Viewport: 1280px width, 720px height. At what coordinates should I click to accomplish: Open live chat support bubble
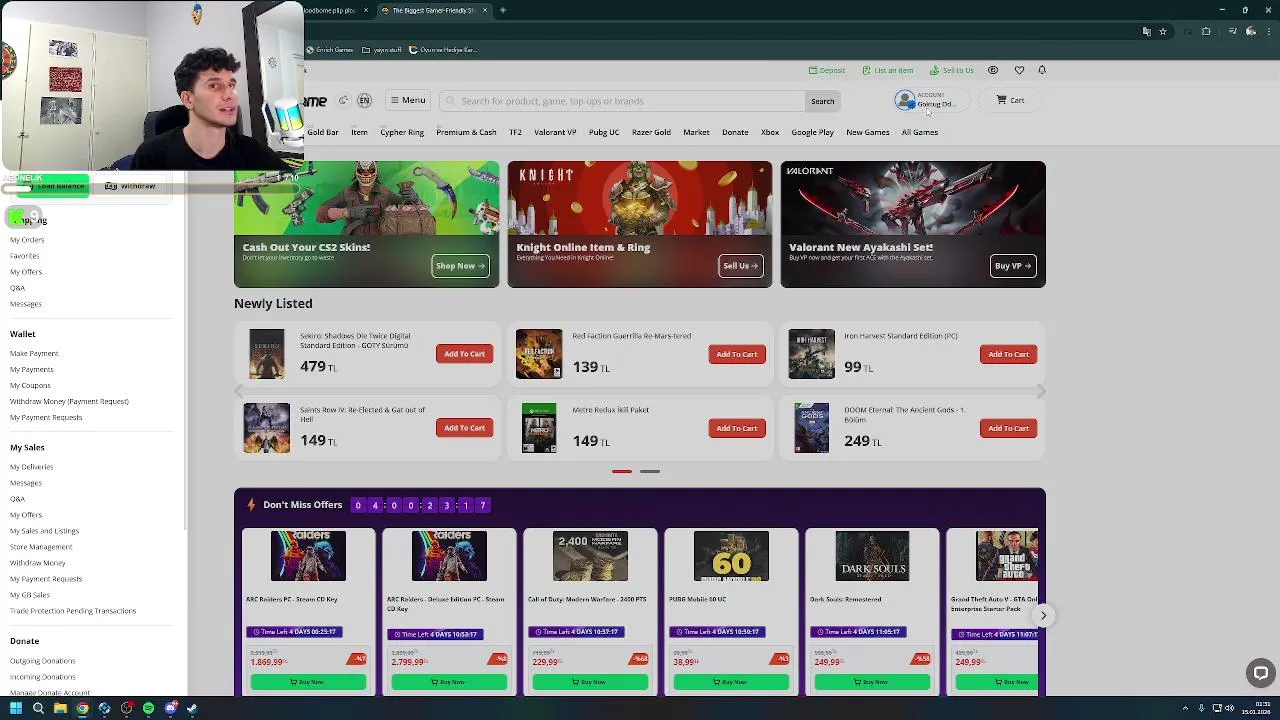(1261, 674)
